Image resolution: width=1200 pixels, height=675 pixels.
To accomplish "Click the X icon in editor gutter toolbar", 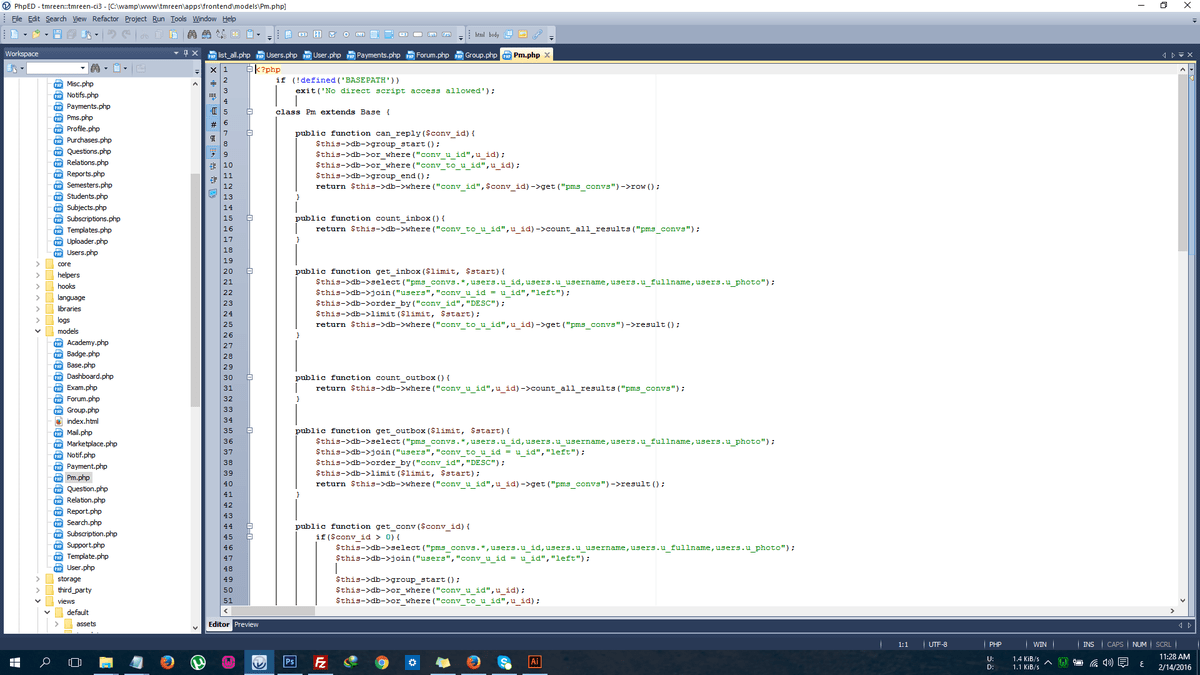I will pyautogui.click(x=213, y=69).
